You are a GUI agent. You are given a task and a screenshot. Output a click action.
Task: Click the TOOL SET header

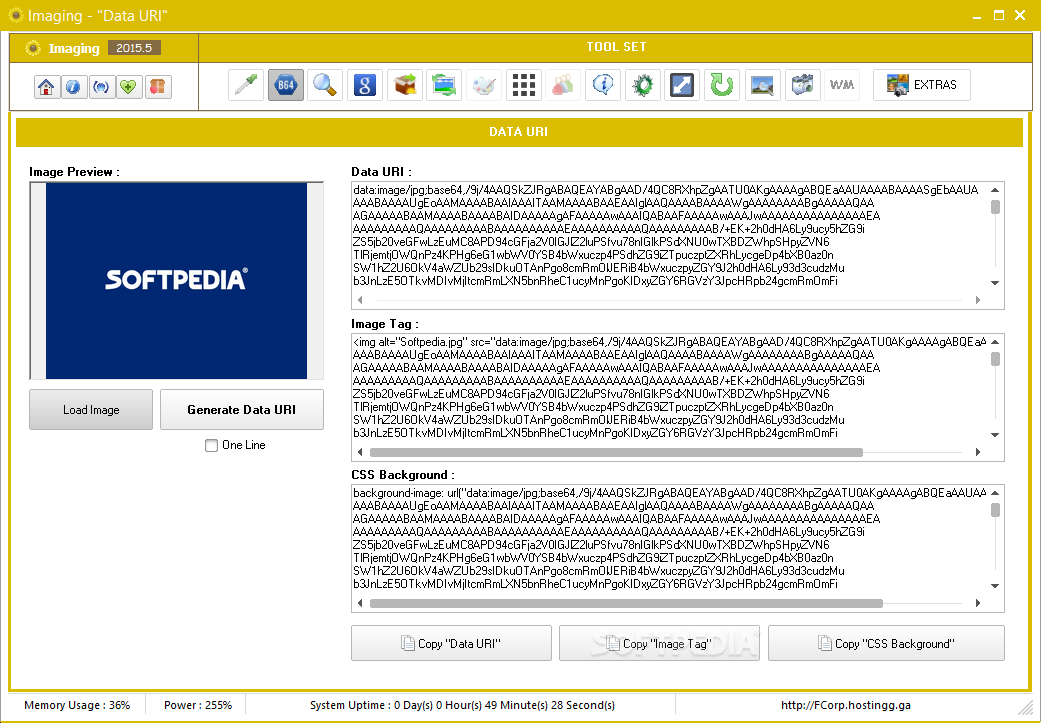coord(616,47)
